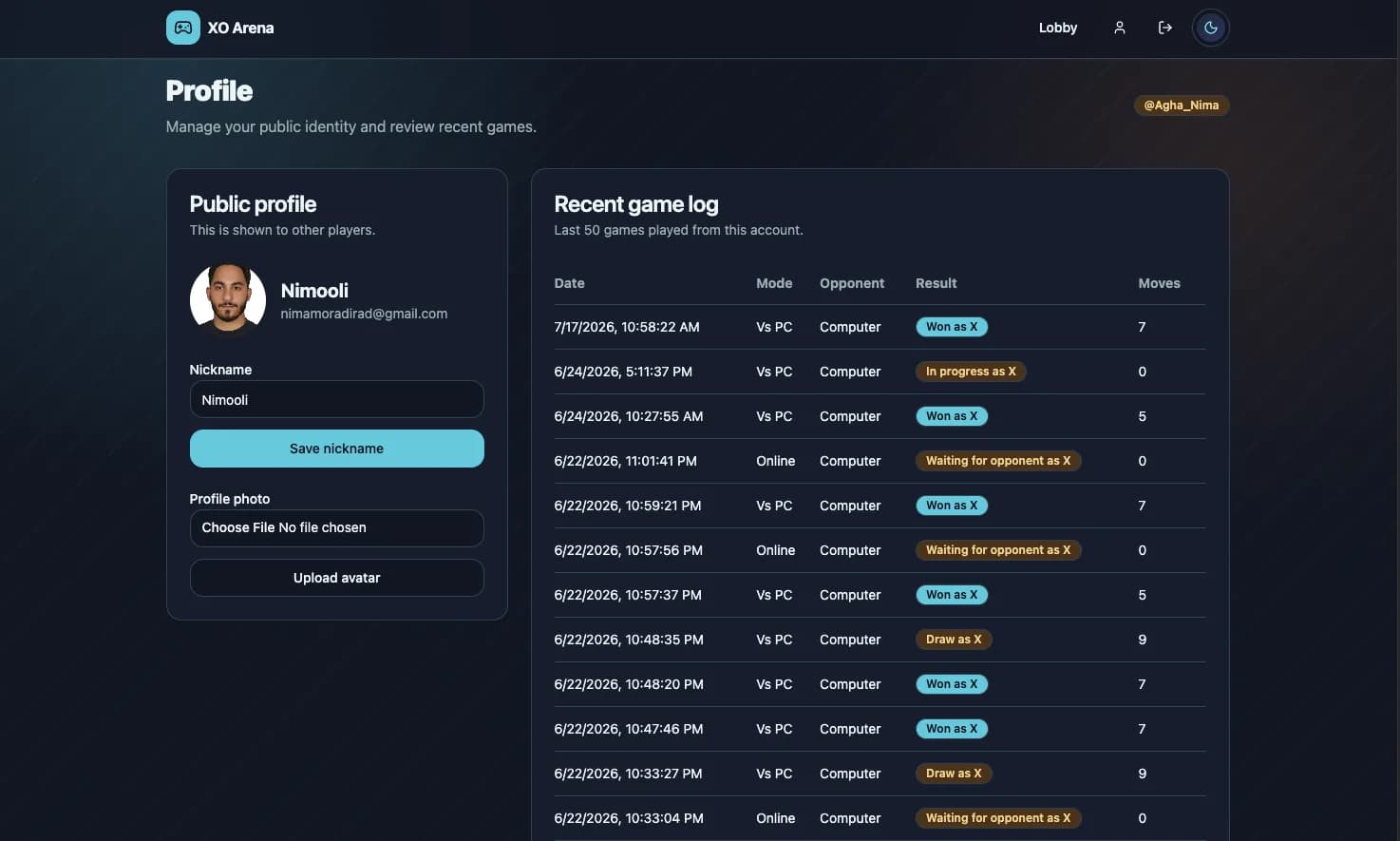Click the Opponent column header
Viewport: 1400px width, 841px height.
(x=852, y=283)
